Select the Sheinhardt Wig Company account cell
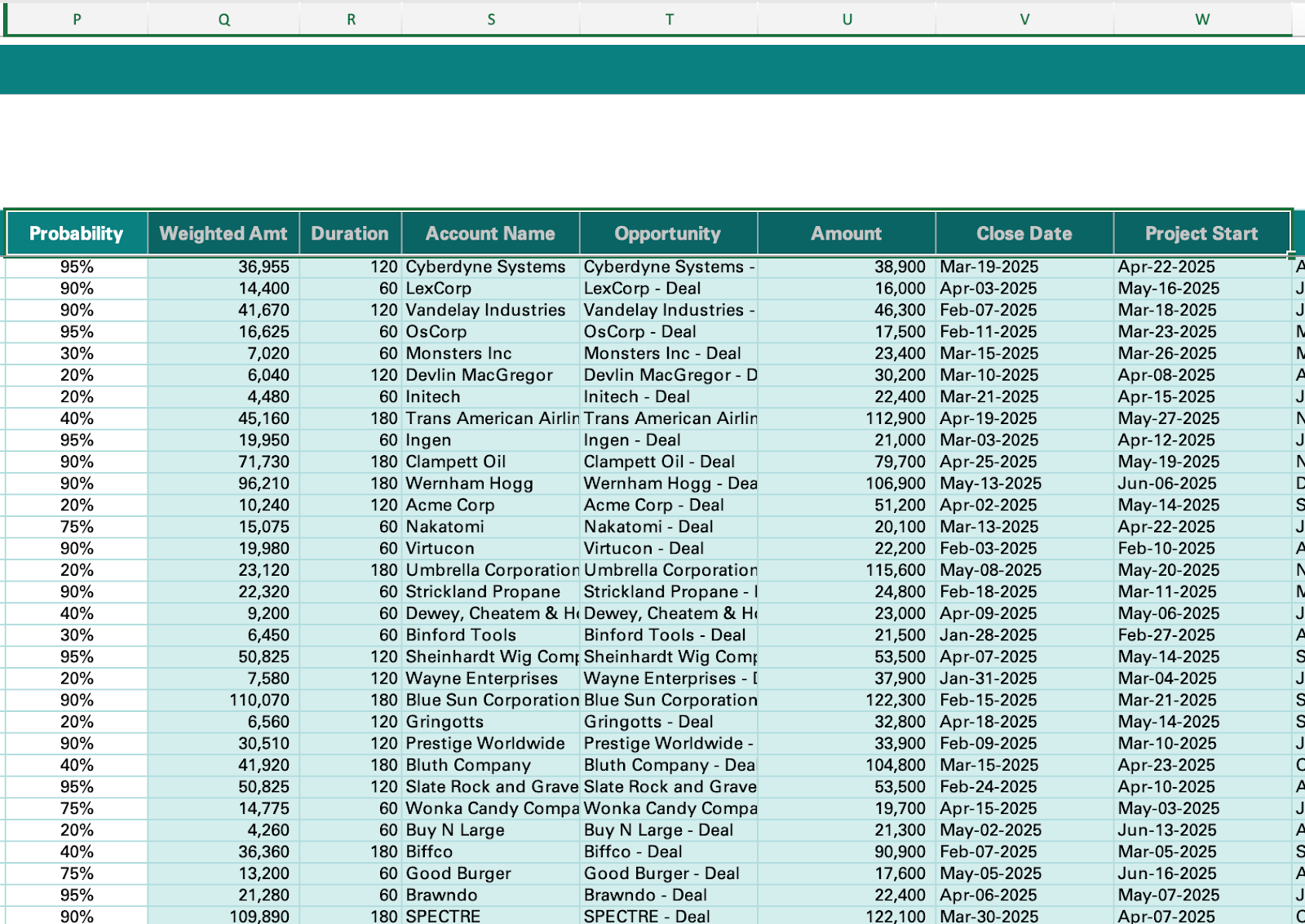 tap(491, 657)
